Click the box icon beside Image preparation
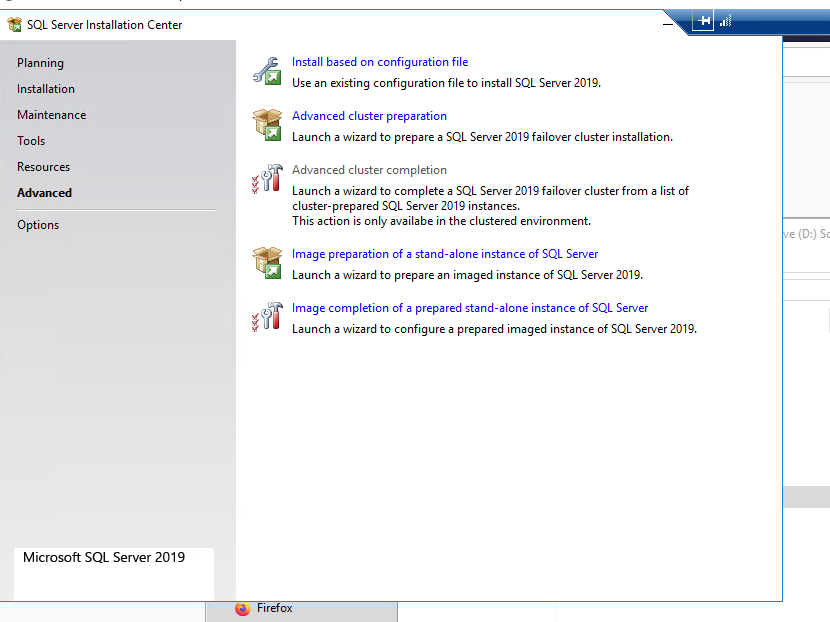 (x=267, y=263)
